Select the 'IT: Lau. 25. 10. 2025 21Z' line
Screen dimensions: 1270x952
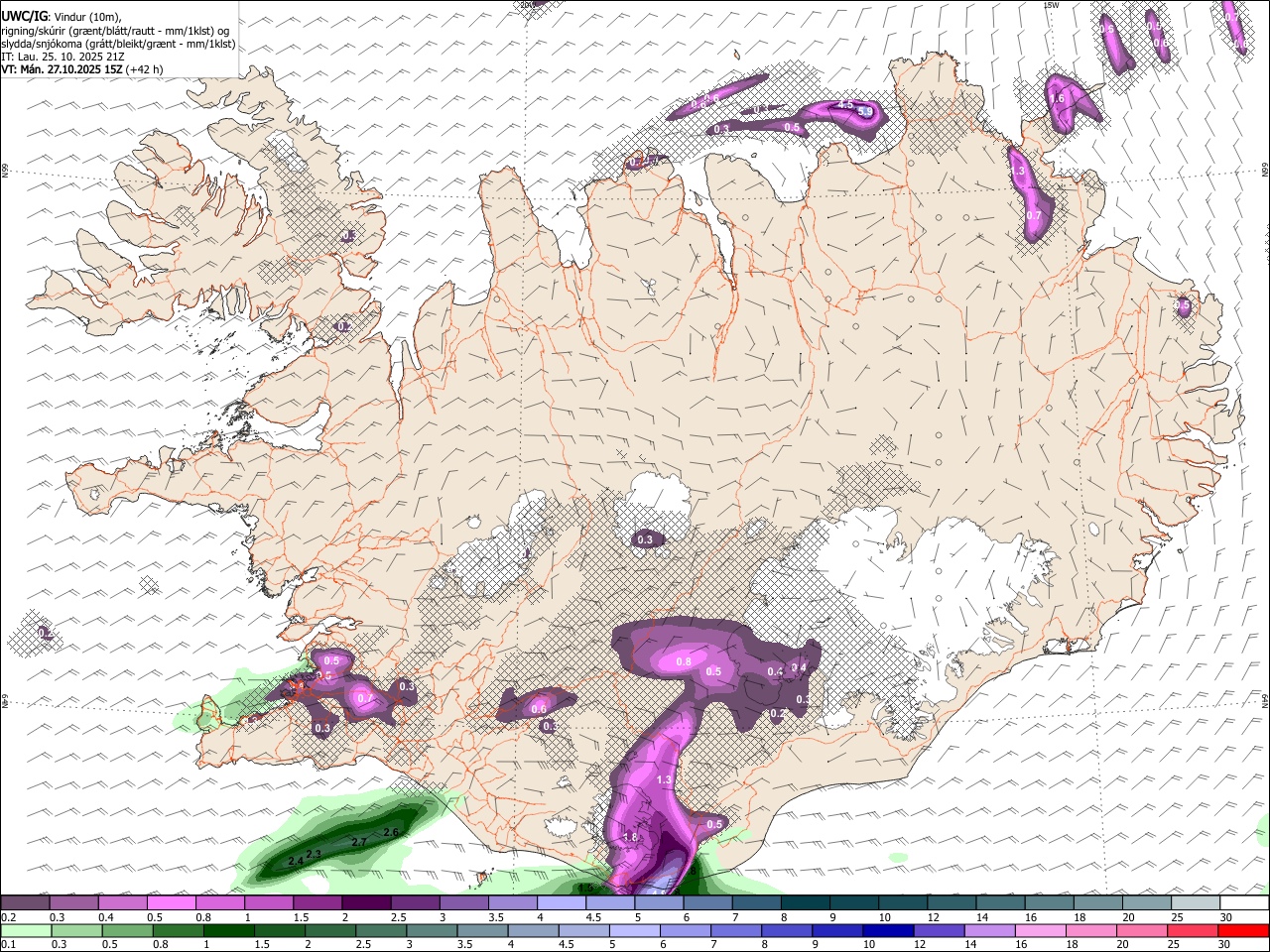click(63, 57)
